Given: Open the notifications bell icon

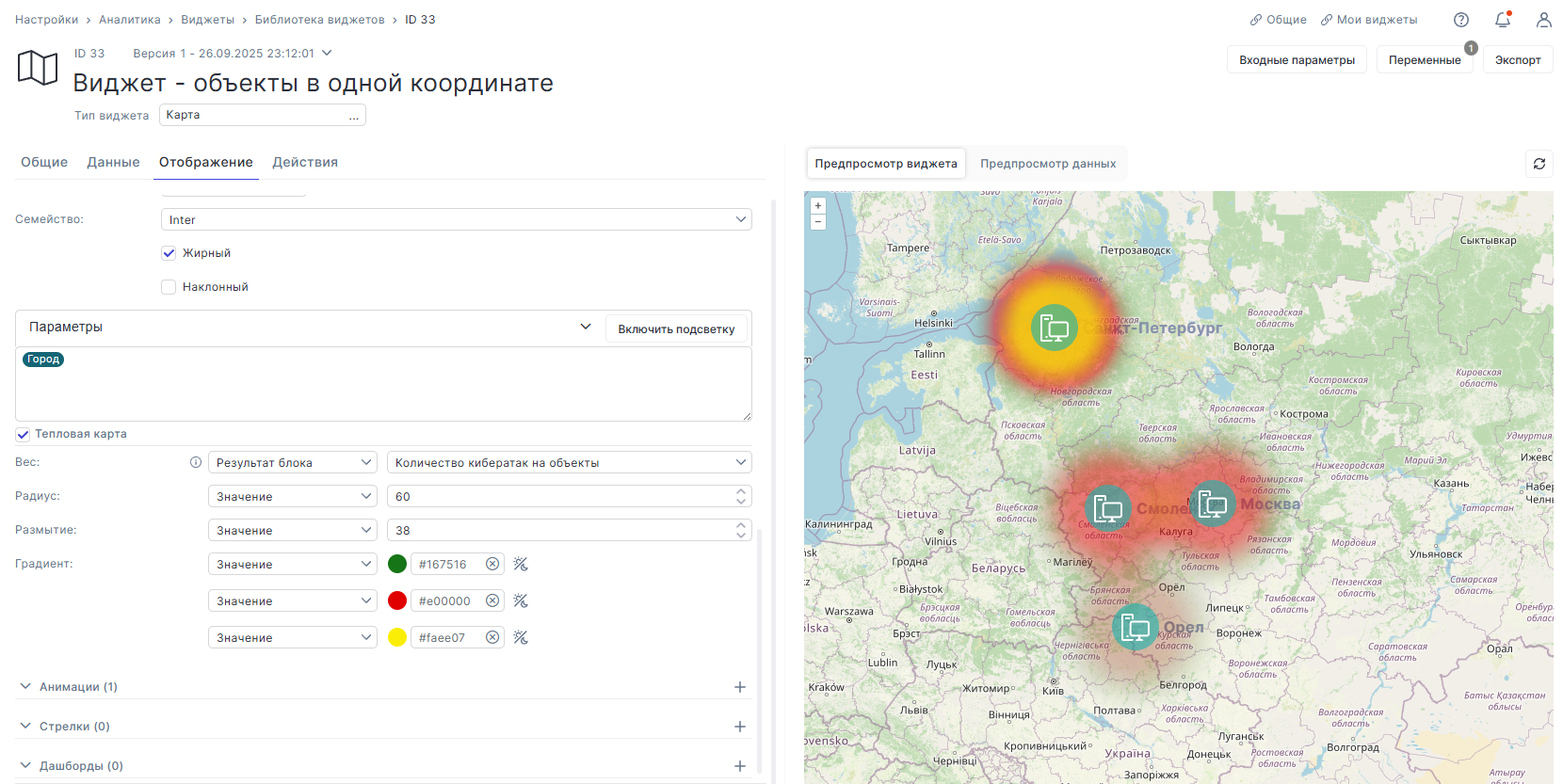Looking at the screenshot, I should coord(1503,20).
